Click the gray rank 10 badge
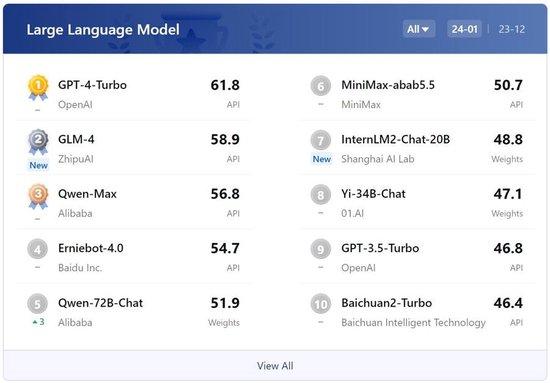Screen dimensions: 550x383 (321, 304)
